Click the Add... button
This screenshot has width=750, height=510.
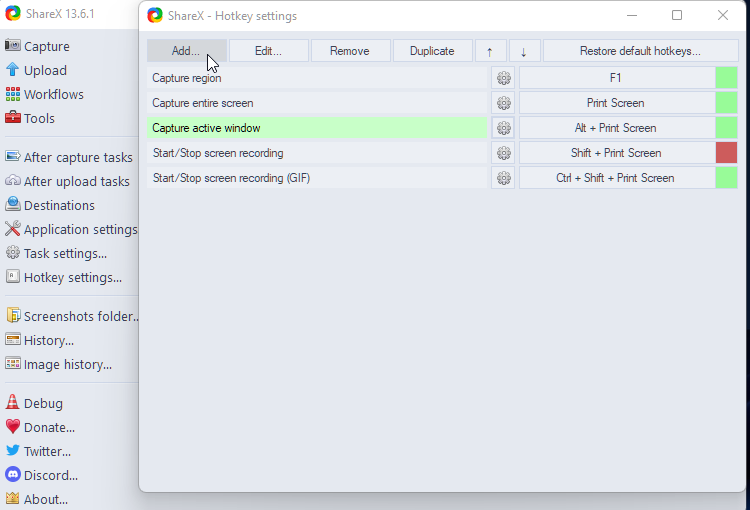pyautogui.click(x=187, y=51)
